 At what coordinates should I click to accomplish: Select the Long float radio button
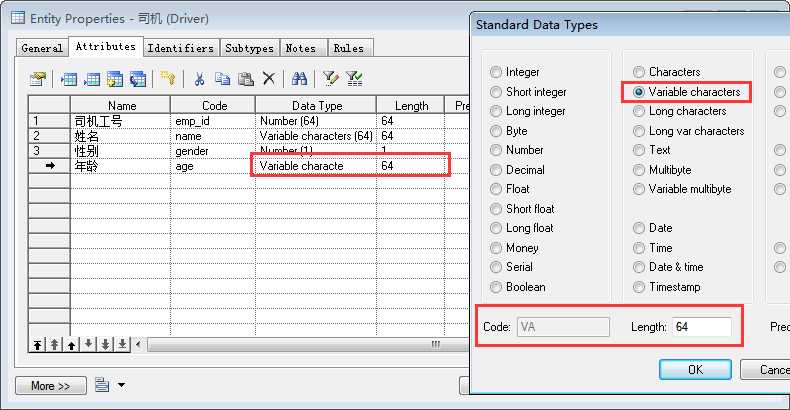(496, 228)
